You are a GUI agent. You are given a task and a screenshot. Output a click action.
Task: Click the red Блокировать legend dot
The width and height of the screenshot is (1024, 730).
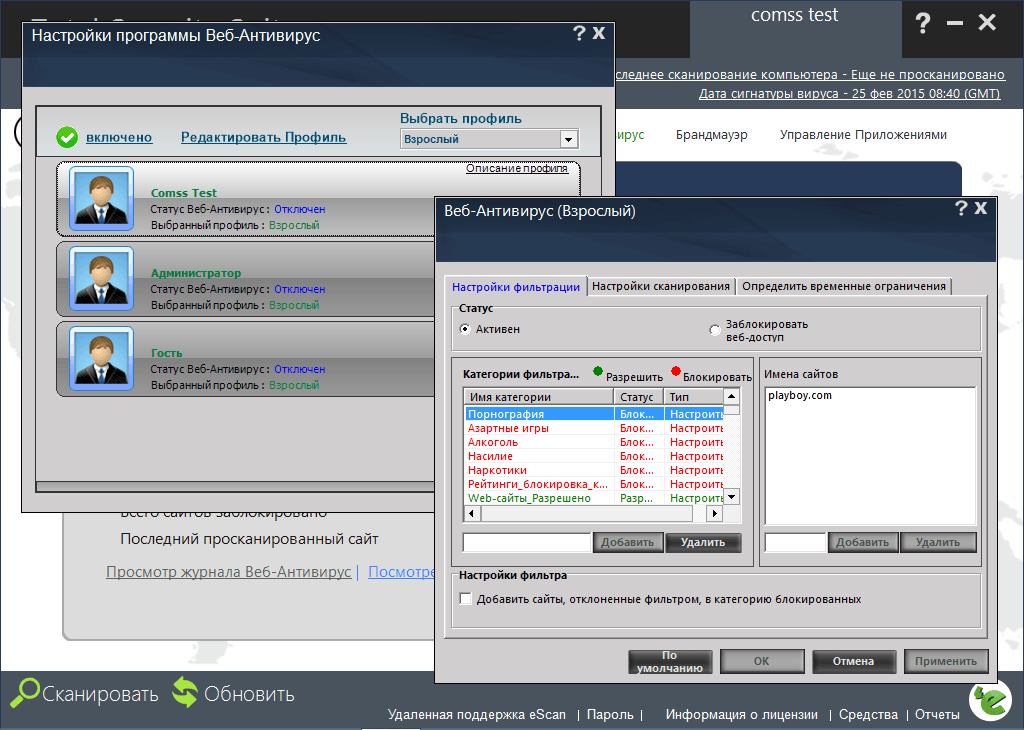coord(676,372)
